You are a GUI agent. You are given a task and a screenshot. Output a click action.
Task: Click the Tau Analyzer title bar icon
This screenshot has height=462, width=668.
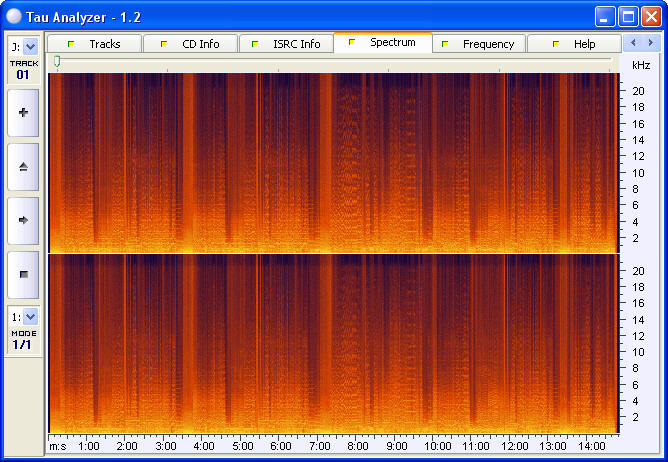(x=14, y=17)
